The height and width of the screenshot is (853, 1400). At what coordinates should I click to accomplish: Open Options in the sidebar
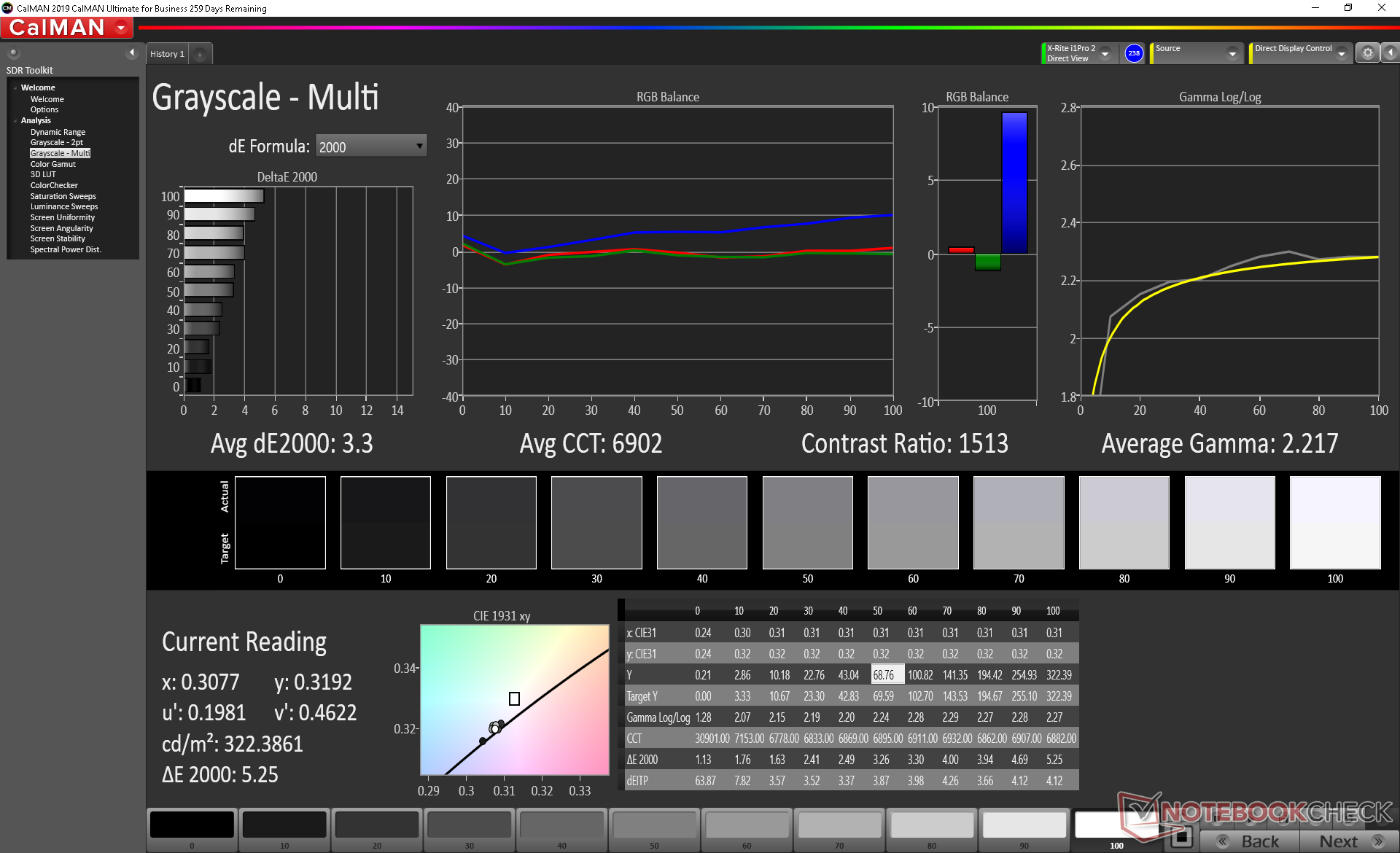[x=44, y=109]
